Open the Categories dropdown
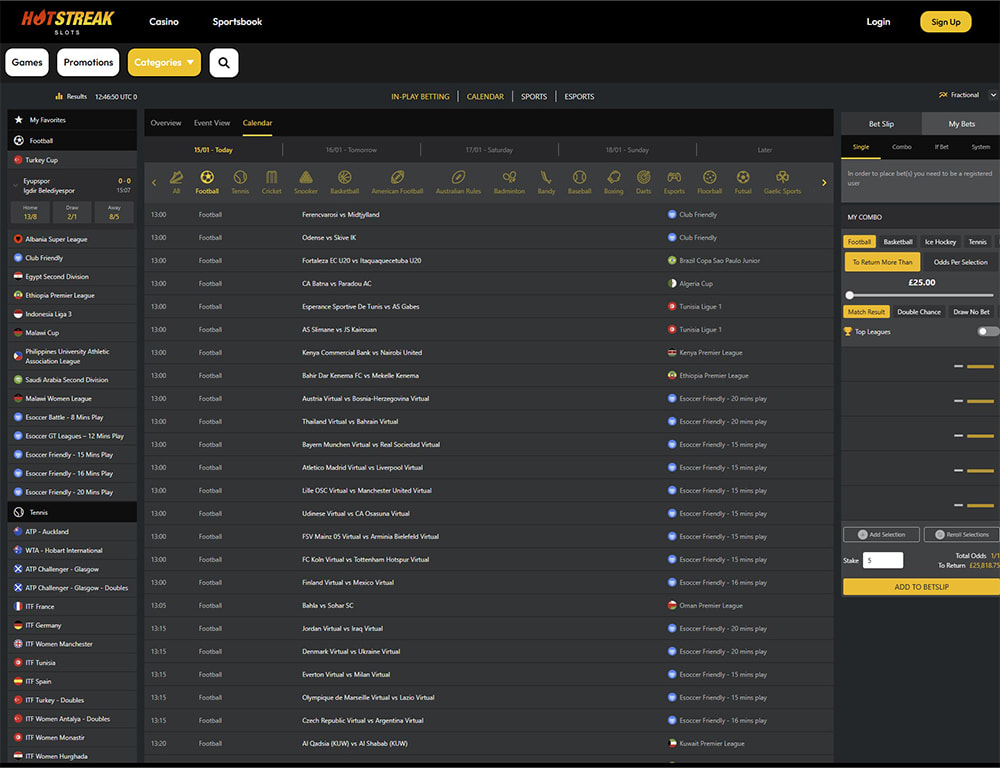1000x768 pixels. coord(164,62)
